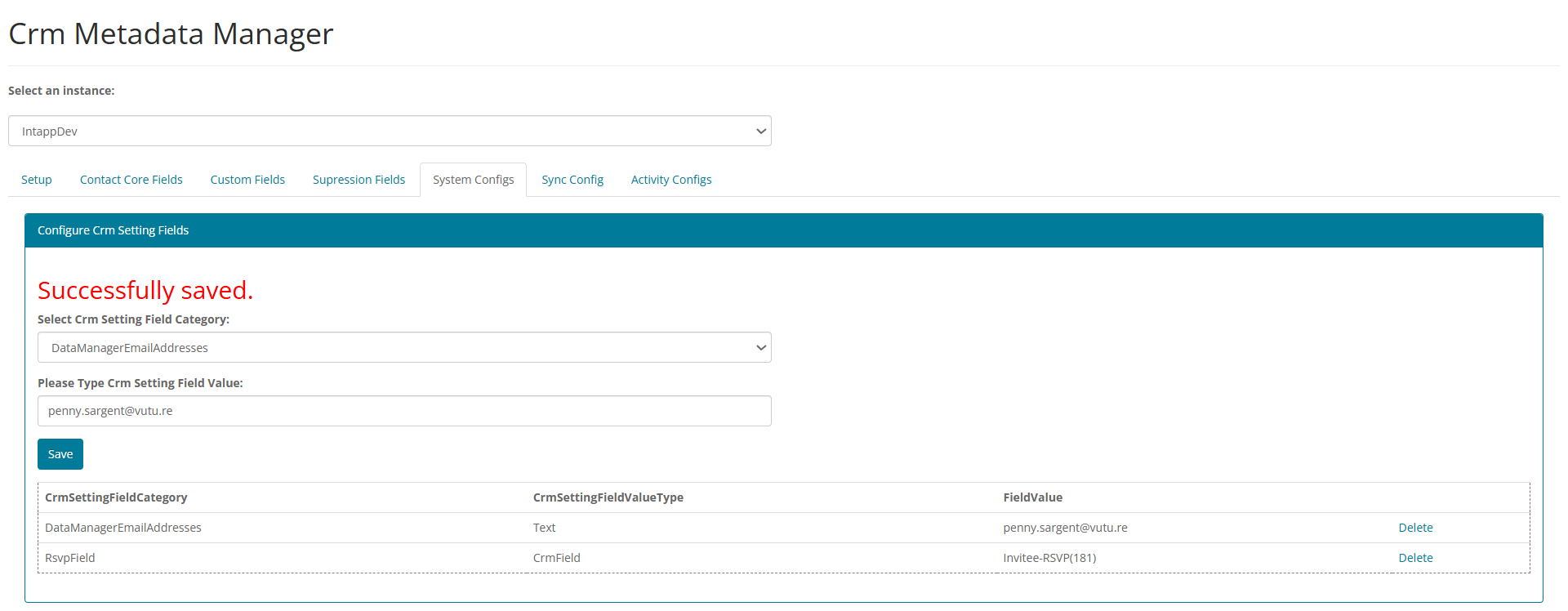Click the System Configs tab
Screen dimensions: 1568x611
[x=474, y=180]
